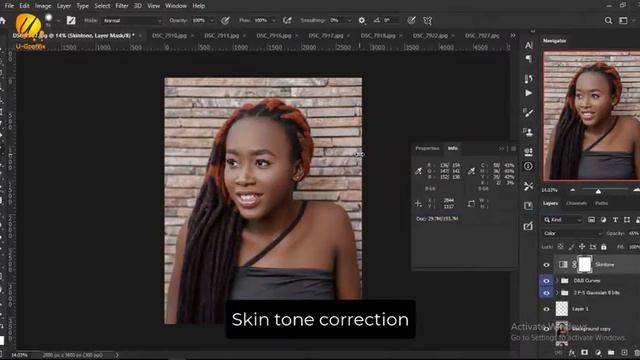The width and height of the screenshot is (640, 360).
Task: Open smoothing options gear icon
Action: pos(362,20)
